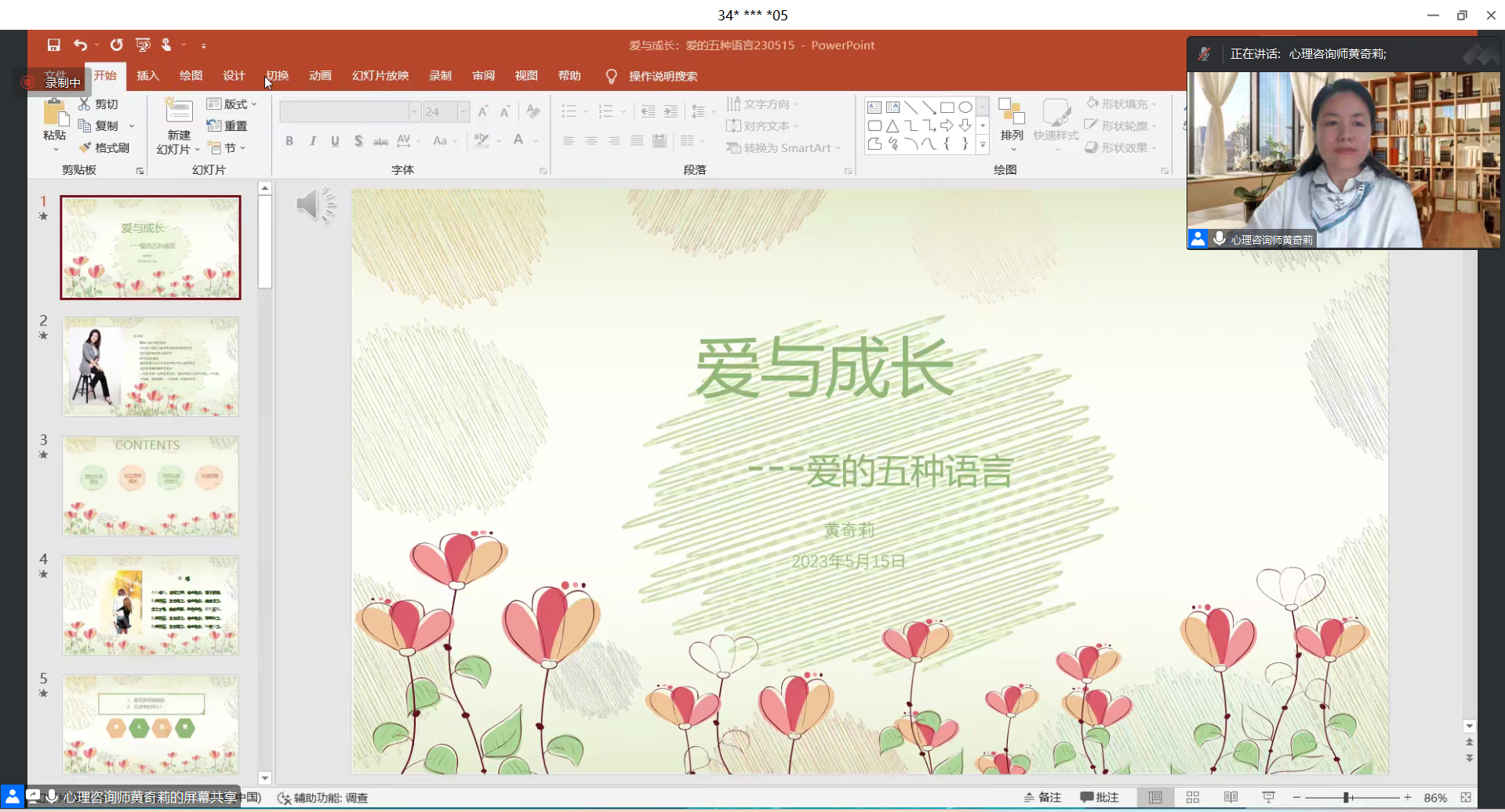Viewport: 1505px width, 812px height.
Task: Open the 版式 layout dropdown
Action: click(230, 103)
